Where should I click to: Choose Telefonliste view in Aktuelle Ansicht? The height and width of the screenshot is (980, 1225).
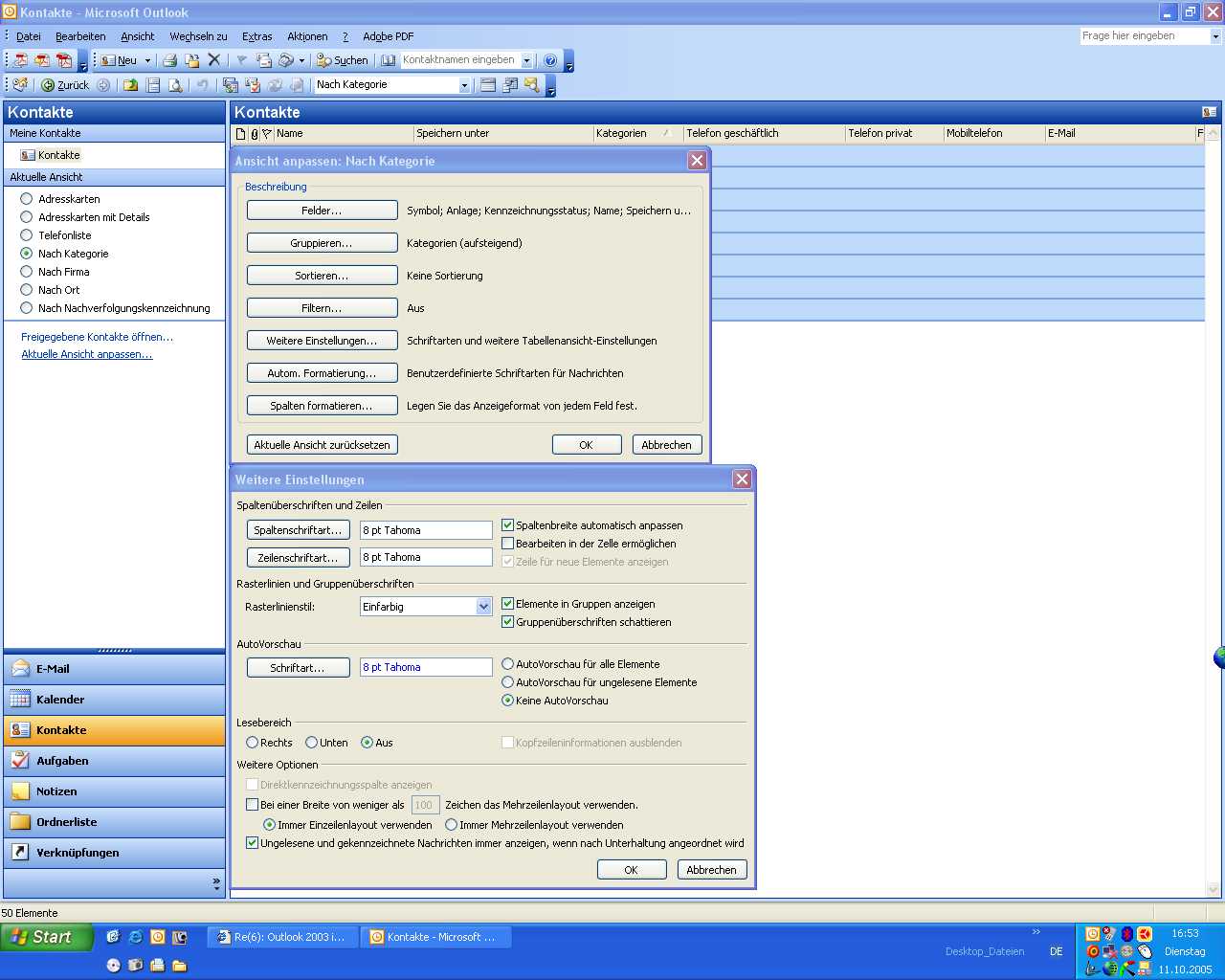(x=27, y=235)
